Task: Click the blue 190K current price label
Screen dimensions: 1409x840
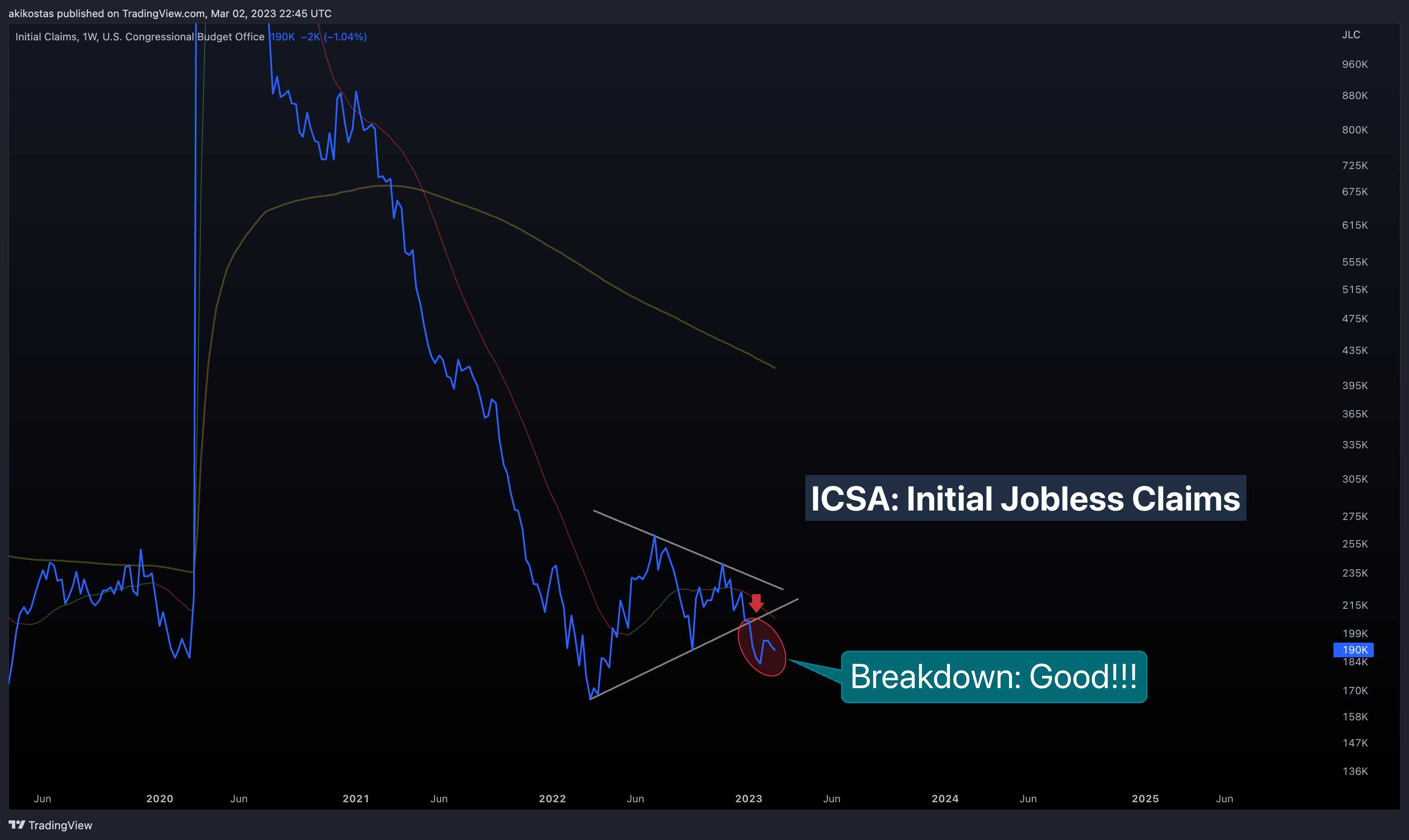Action: pos(1354,650)
